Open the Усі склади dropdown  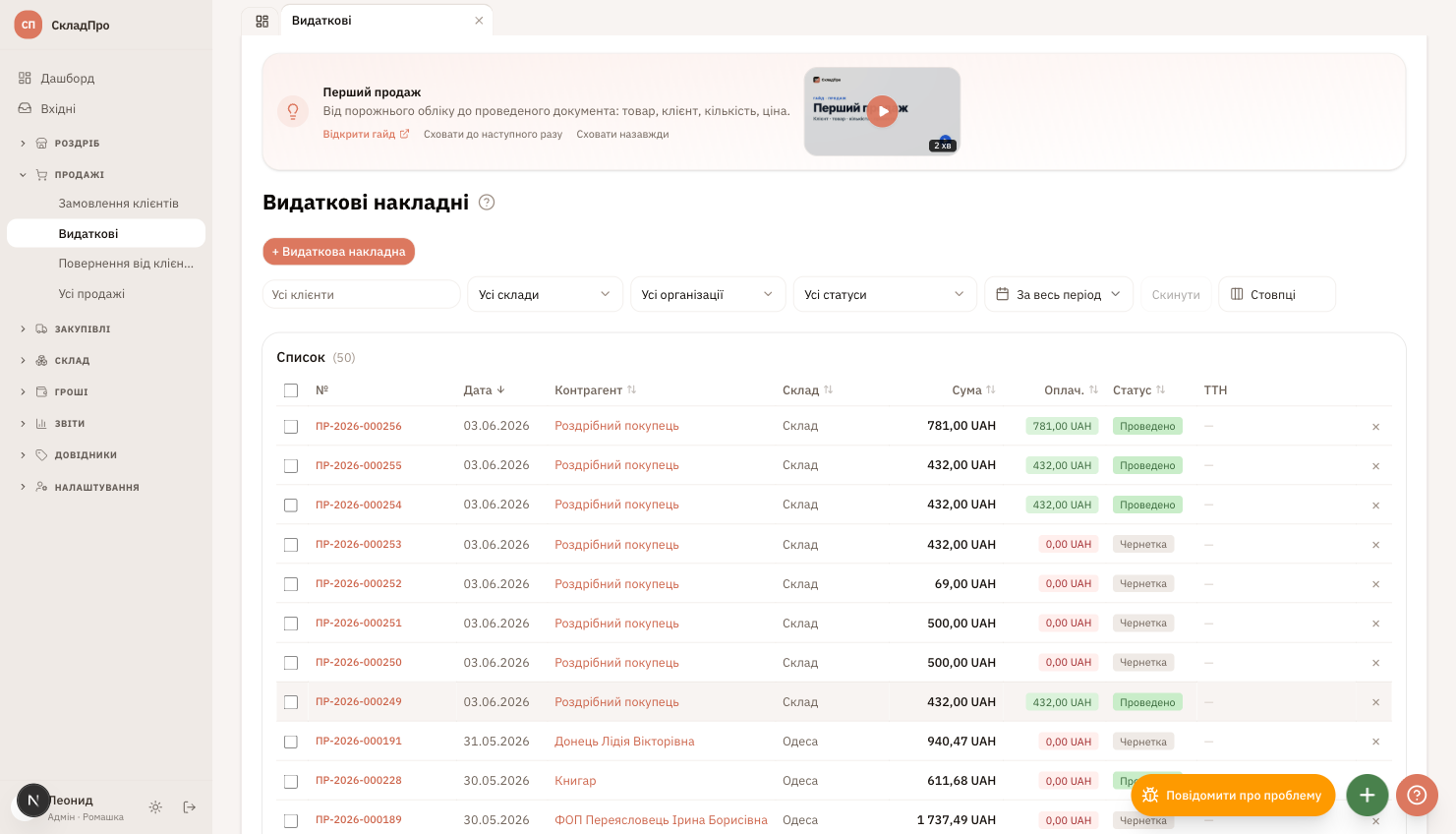tap(545, 294)
